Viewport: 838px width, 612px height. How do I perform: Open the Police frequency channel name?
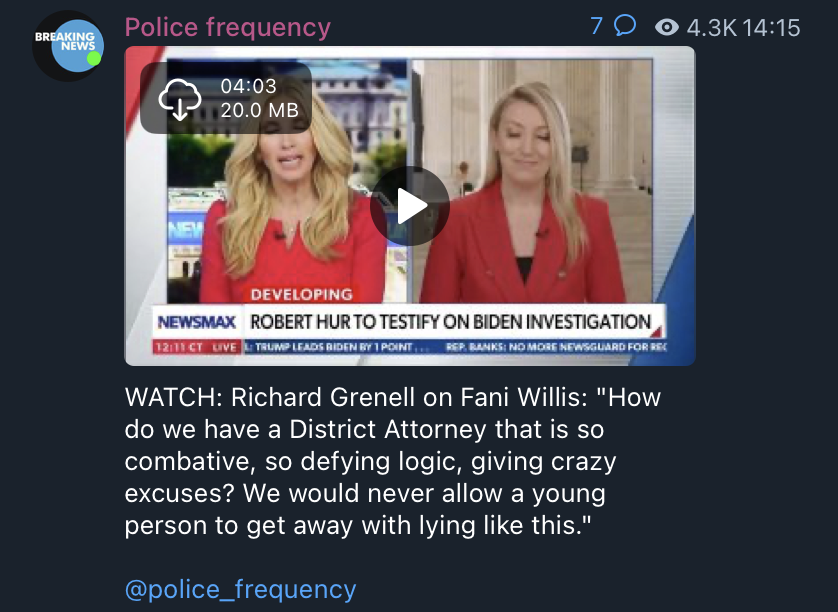tap(228, 27)
